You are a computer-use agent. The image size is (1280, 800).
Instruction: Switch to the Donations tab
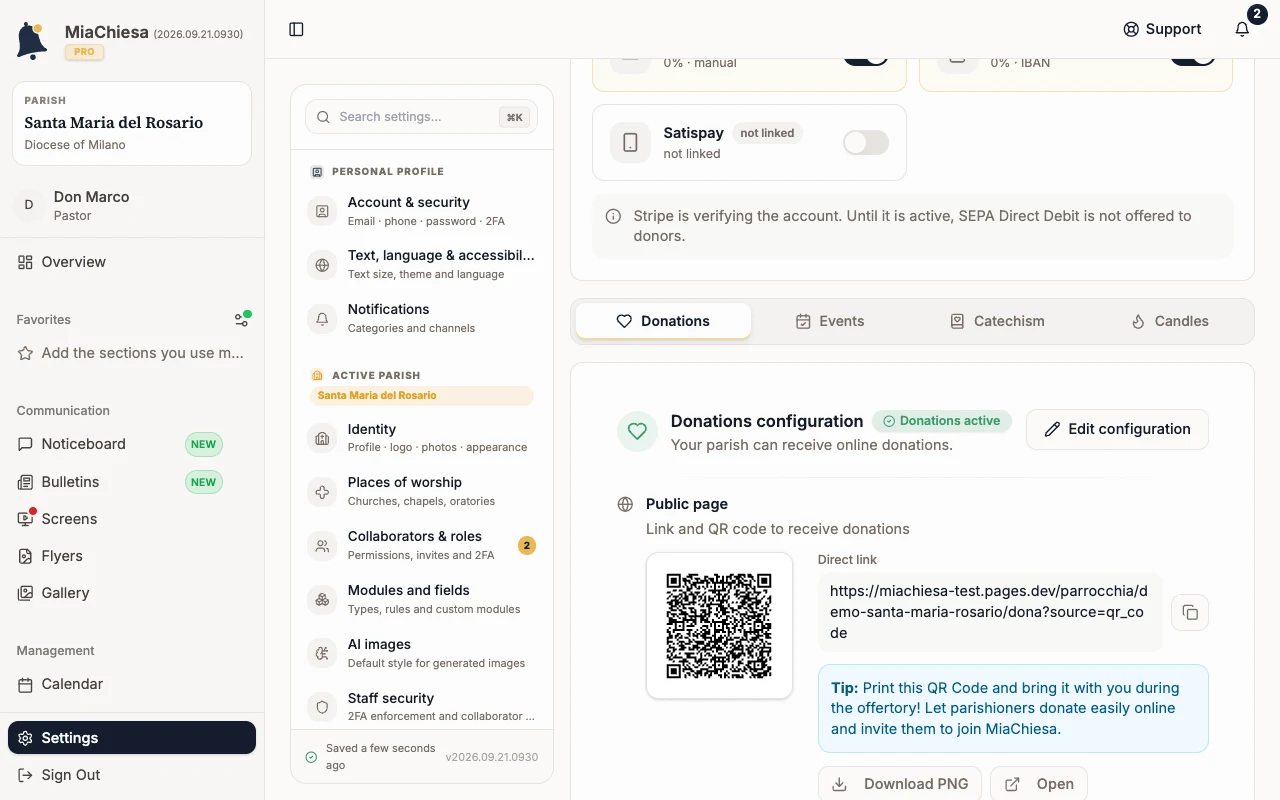(663, 321)
